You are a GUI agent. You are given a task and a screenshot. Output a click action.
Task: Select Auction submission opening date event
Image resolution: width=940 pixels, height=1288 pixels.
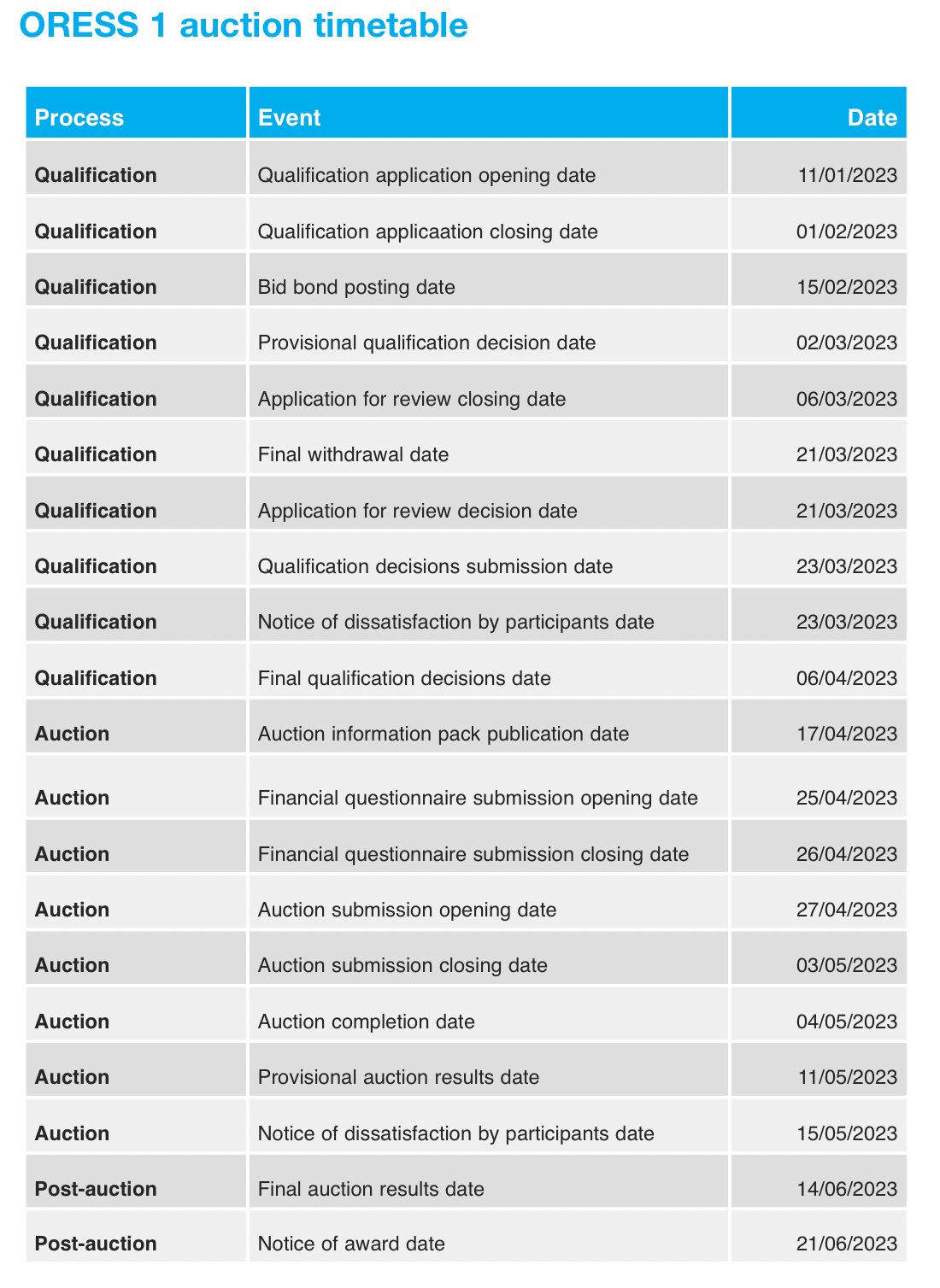(x=407, y=910)
